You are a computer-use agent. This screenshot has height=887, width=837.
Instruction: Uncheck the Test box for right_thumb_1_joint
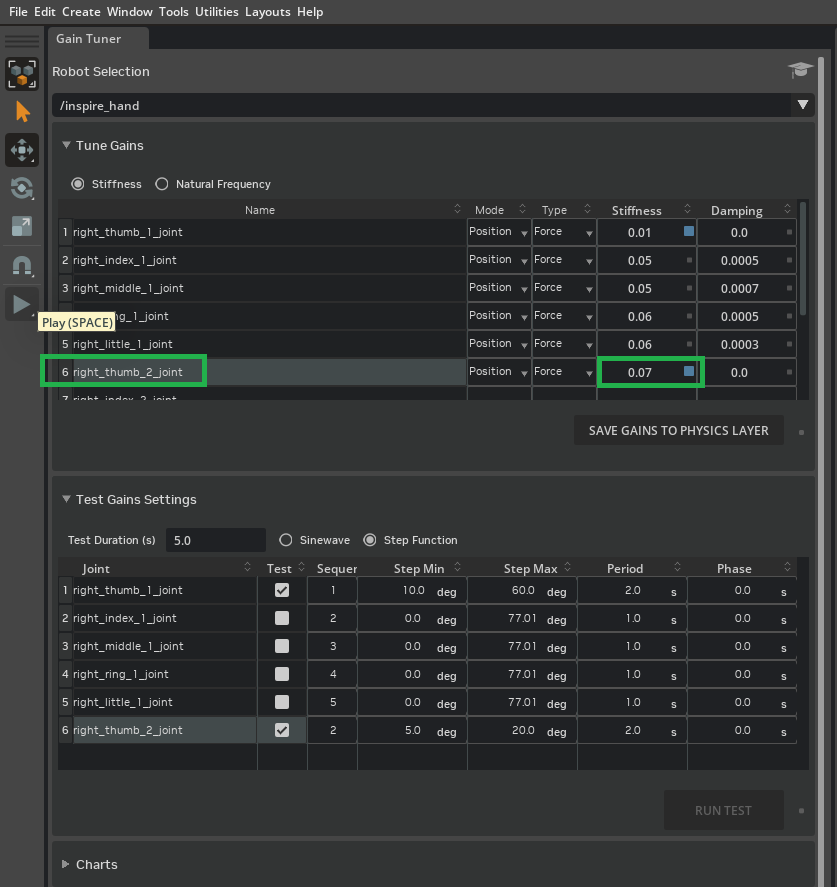pyautogui.click(x=281, y=590)
